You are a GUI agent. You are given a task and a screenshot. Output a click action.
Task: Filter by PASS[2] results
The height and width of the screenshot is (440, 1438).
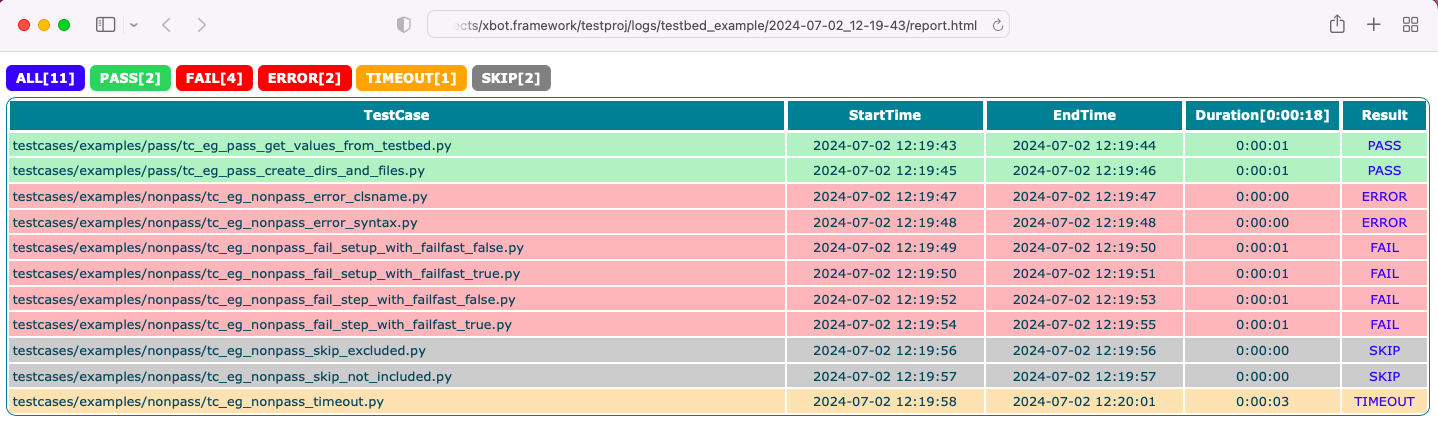coord(130,78)
